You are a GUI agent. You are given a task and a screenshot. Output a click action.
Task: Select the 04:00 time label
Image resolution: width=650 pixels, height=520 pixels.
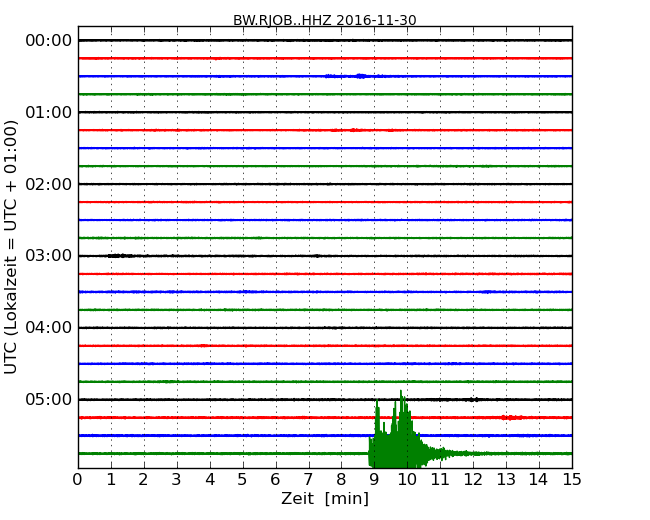[49, 328]
